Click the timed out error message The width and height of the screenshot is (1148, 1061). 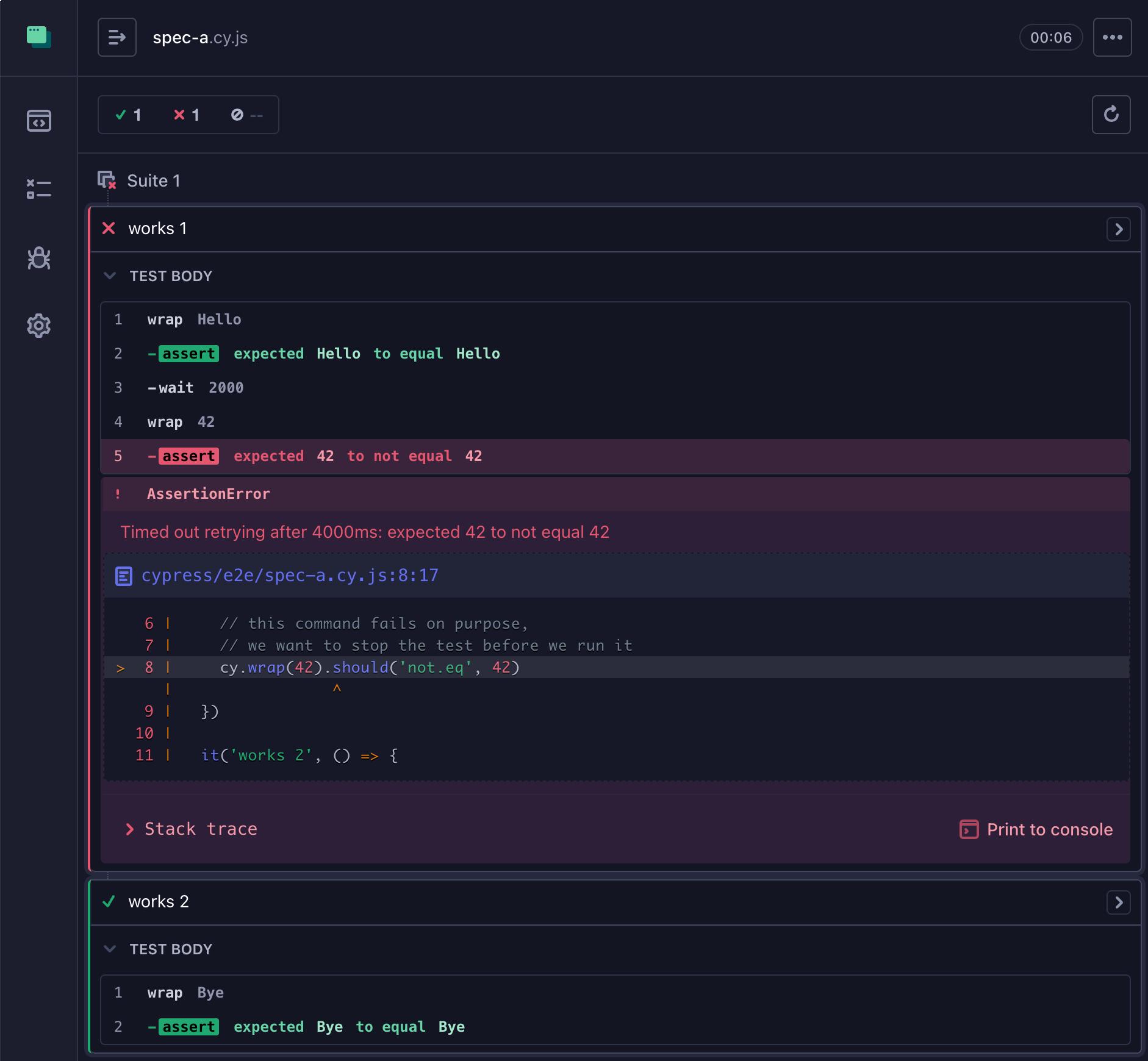pos(365,532)
